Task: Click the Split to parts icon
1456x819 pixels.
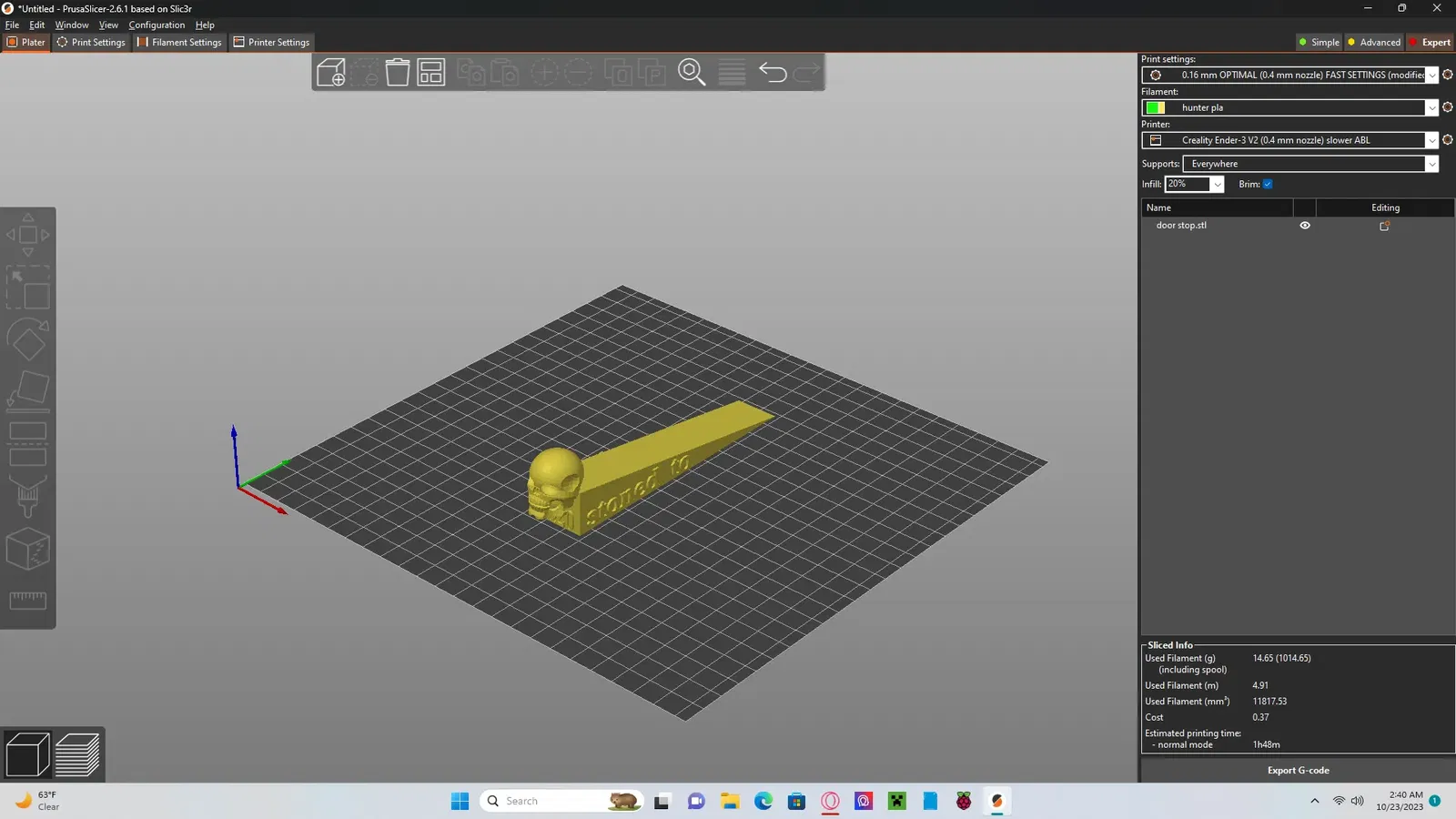Action: coord(652,72)
